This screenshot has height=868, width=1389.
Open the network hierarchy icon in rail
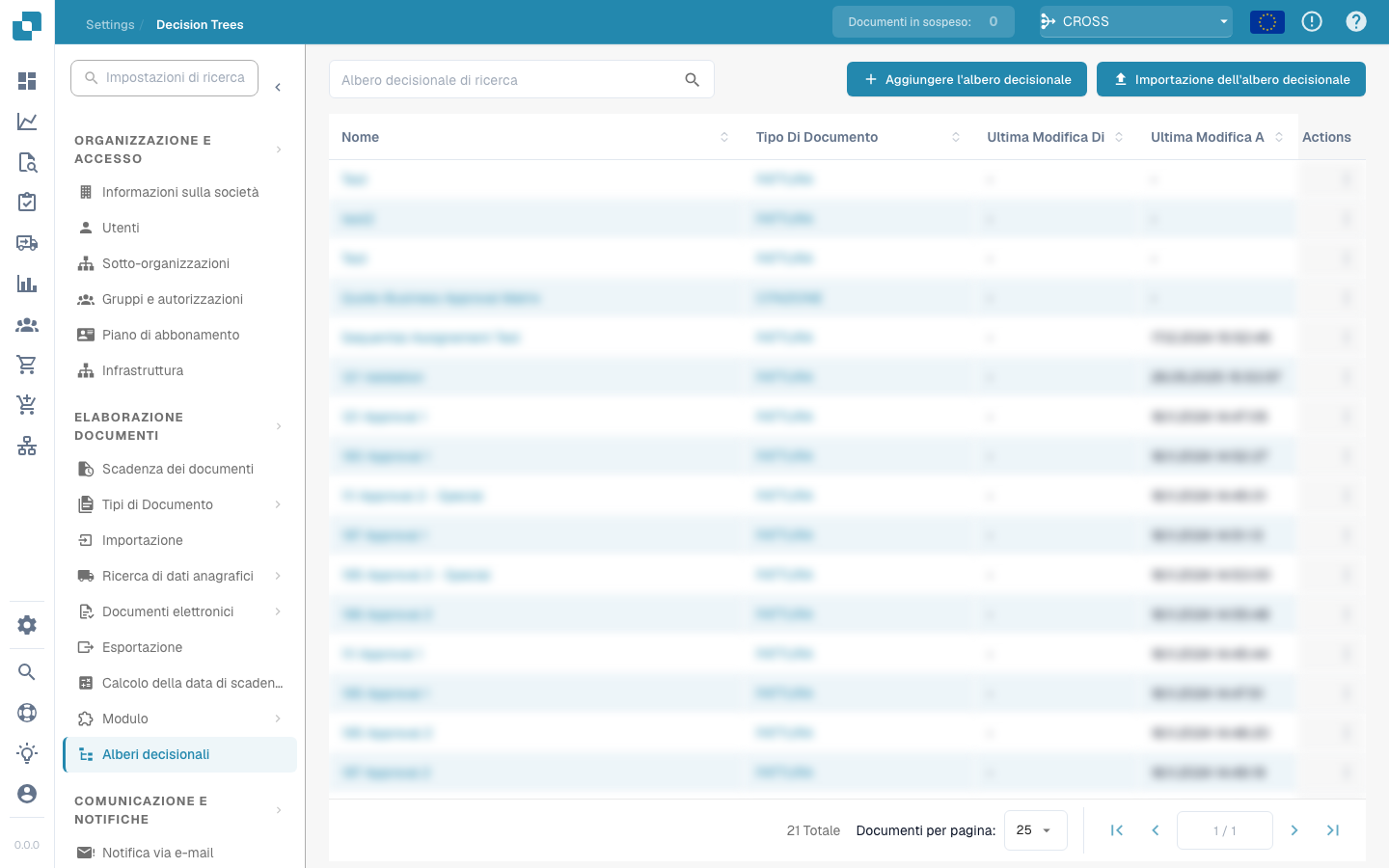point(27,446)
